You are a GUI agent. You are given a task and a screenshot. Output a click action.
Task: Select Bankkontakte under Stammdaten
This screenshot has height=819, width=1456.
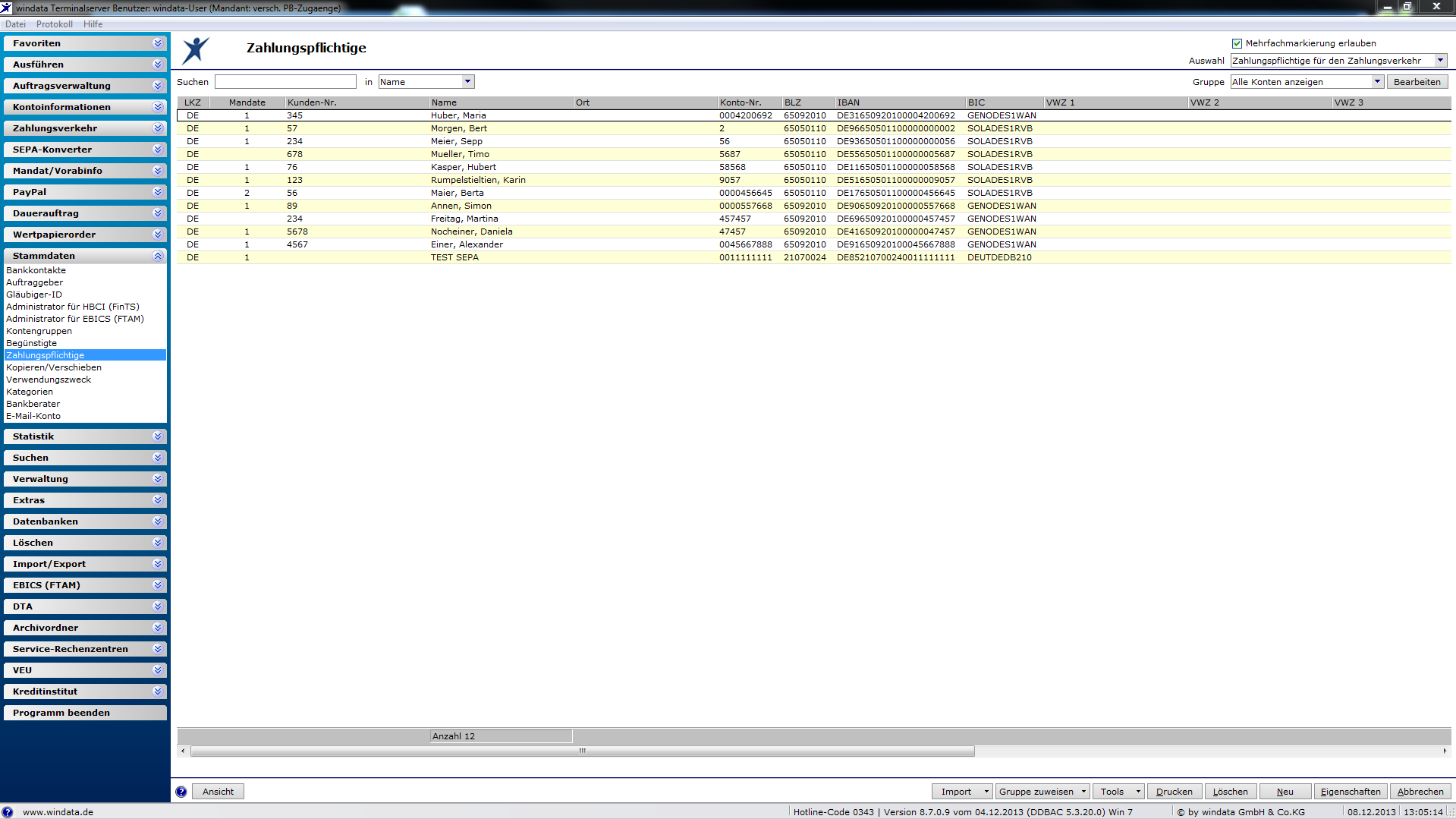pos(36,270)
